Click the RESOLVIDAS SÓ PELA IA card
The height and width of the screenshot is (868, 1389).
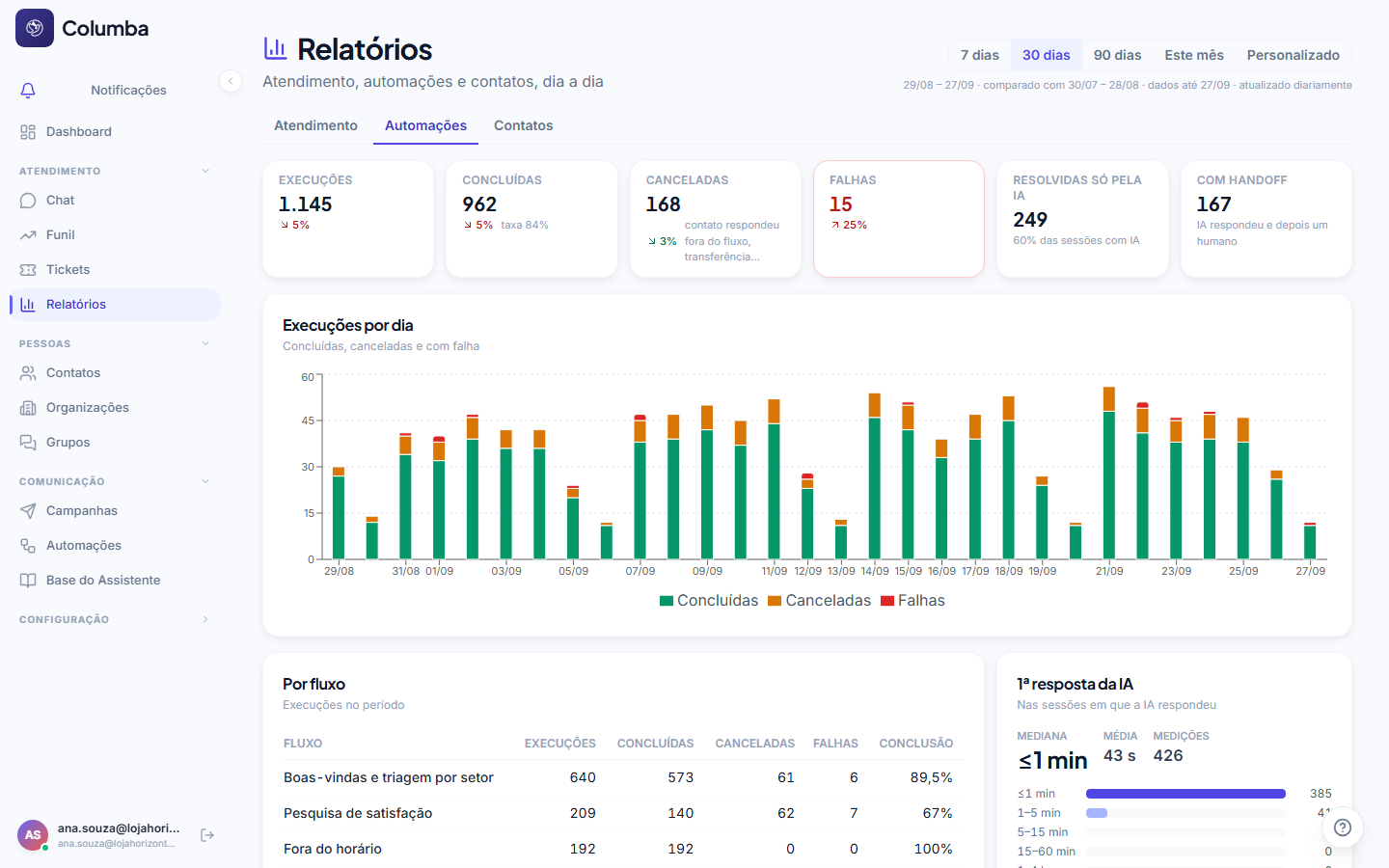1082,219
